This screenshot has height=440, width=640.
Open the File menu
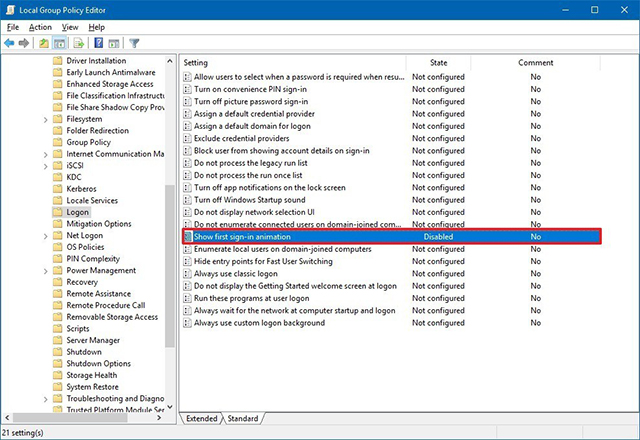point(13,27)
